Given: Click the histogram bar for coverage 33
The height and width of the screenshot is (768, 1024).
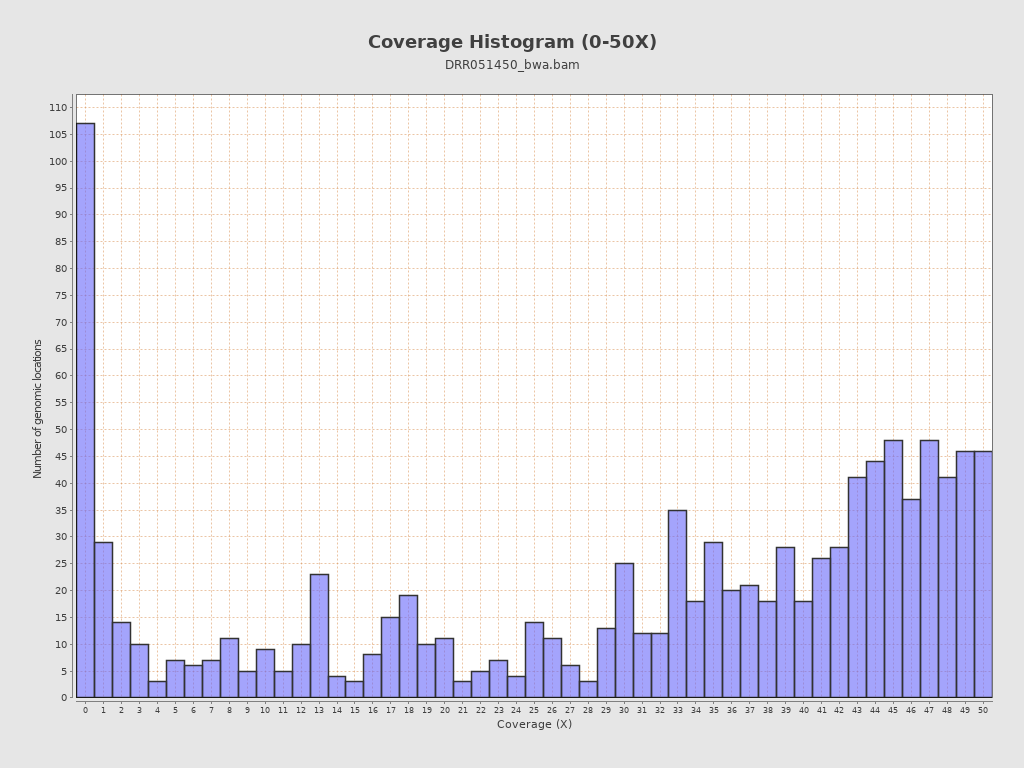Looking at the screenshot, I should (x=678, y=603).
